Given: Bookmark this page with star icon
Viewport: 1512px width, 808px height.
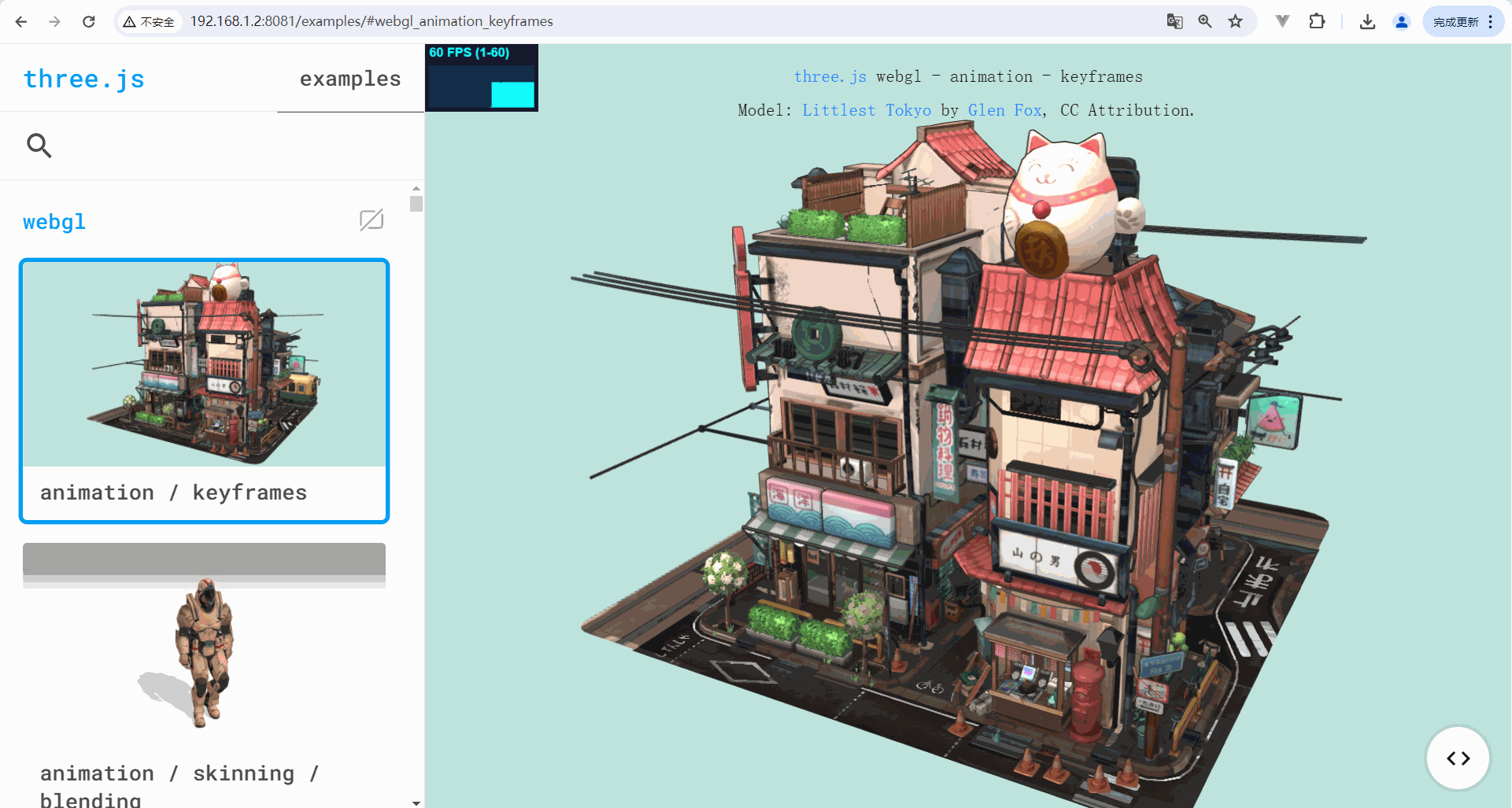Looking at the screenshot, I should (x=1236, y=21).
